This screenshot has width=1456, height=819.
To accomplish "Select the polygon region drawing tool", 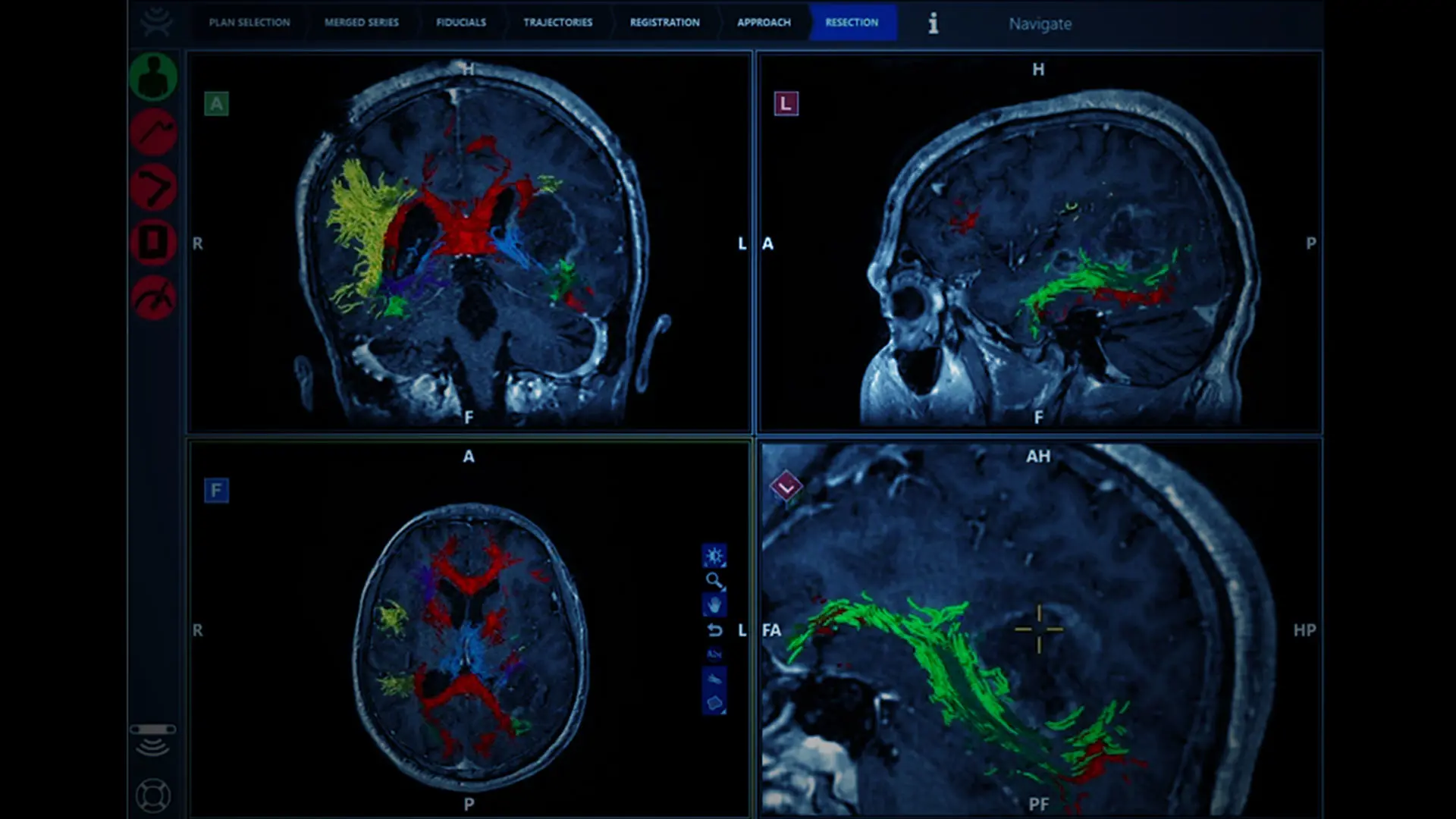I will 714,703.
